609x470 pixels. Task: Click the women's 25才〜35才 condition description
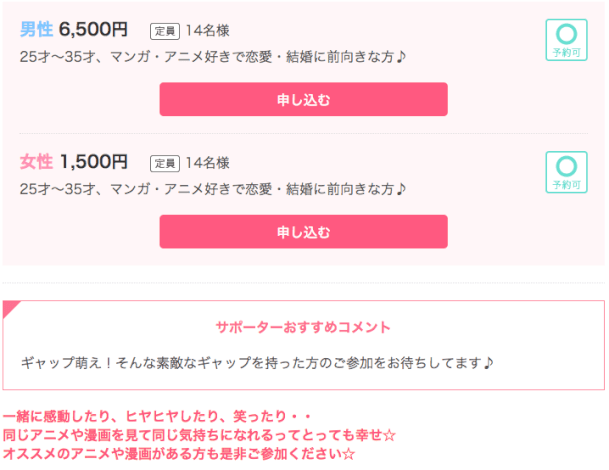click(213, 189)
